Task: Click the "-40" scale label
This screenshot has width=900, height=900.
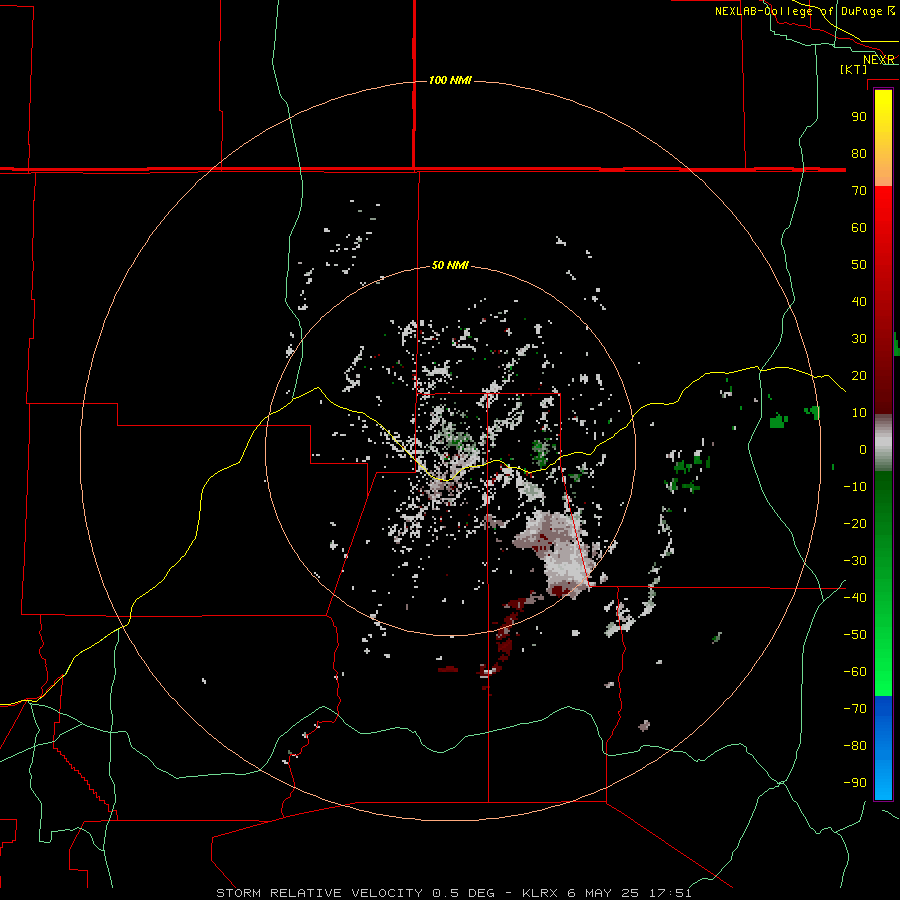Action: point(855,598)
